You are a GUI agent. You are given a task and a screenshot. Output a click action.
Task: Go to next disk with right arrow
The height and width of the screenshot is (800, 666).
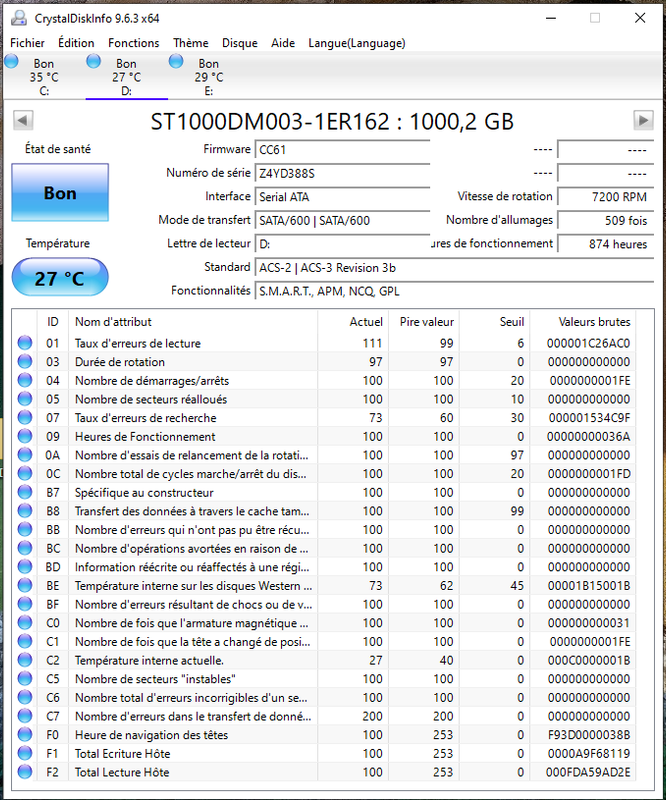click(643, 120)
